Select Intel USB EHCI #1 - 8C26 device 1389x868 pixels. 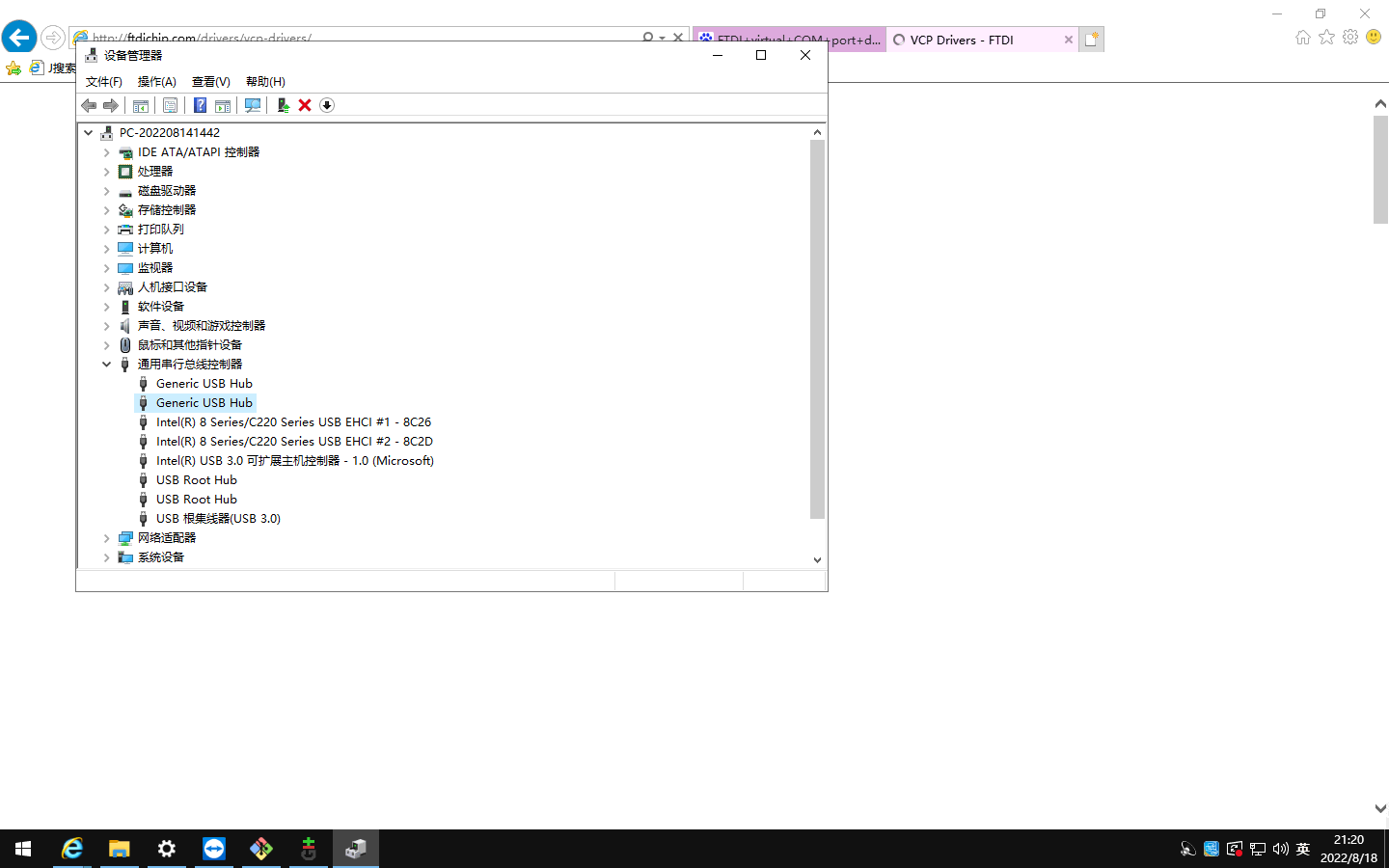(293, 422)
